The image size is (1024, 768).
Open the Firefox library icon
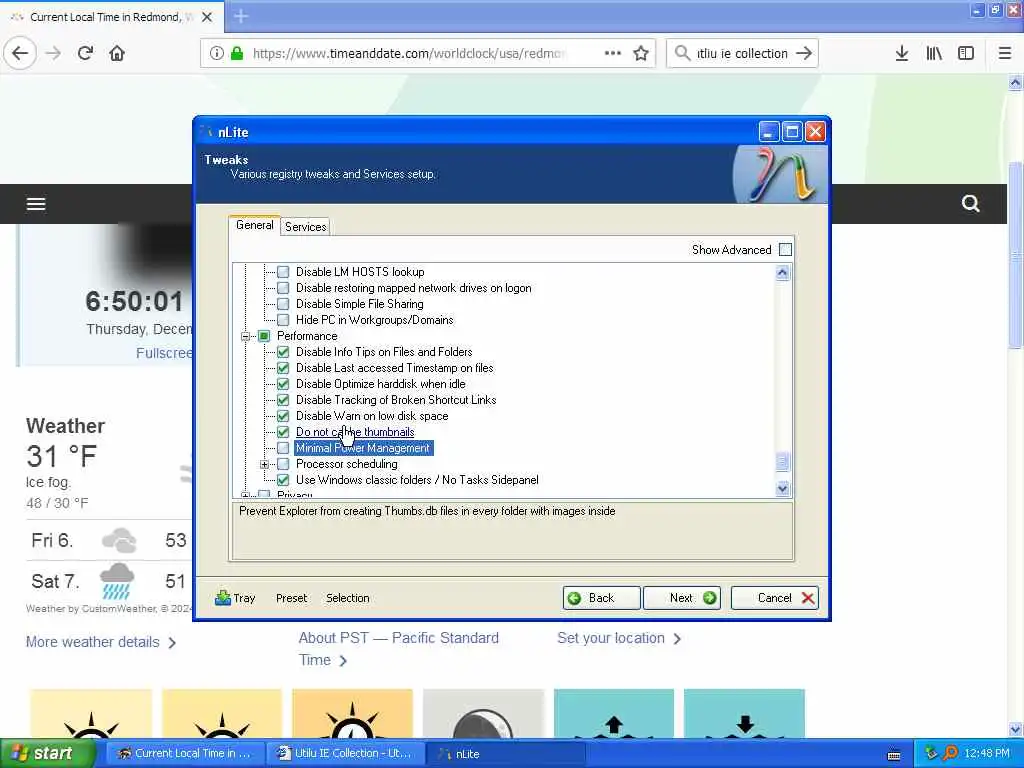pos(934,54)
